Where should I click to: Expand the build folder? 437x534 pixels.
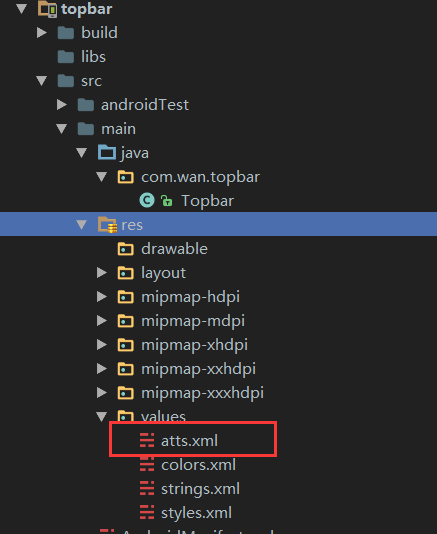[x=42, y=32]
